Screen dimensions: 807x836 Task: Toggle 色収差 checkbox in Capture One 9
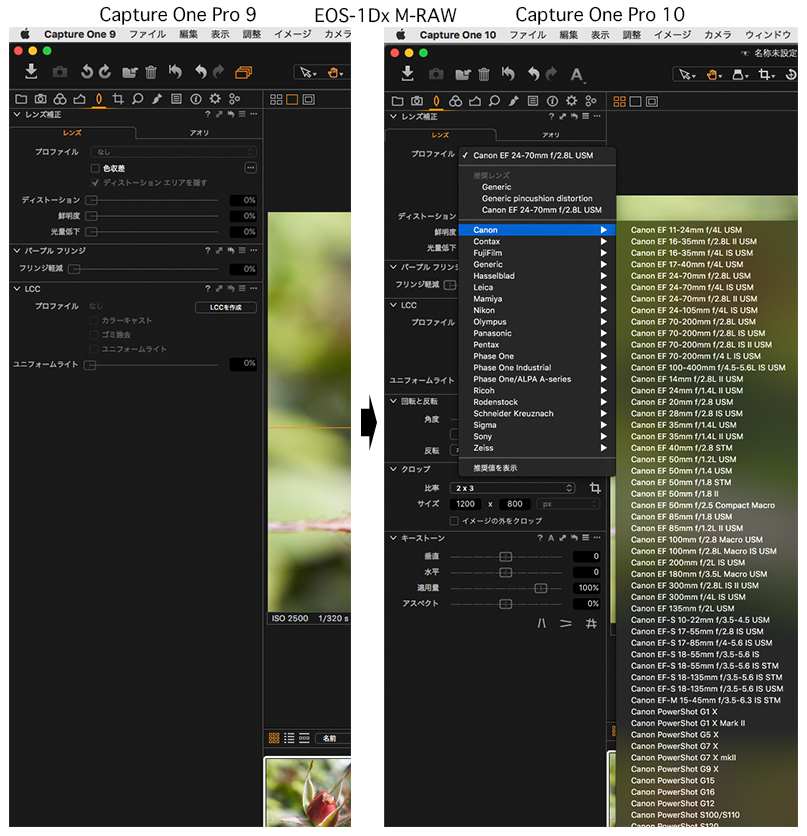click(x=95, y=168)
